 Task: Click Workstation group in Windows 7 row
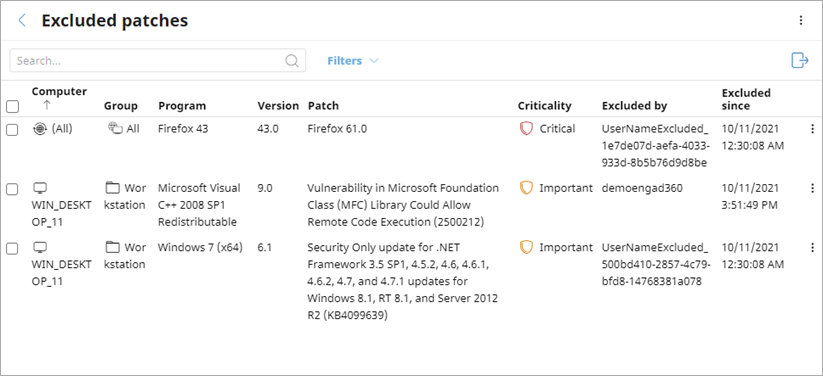click(125, 256)
